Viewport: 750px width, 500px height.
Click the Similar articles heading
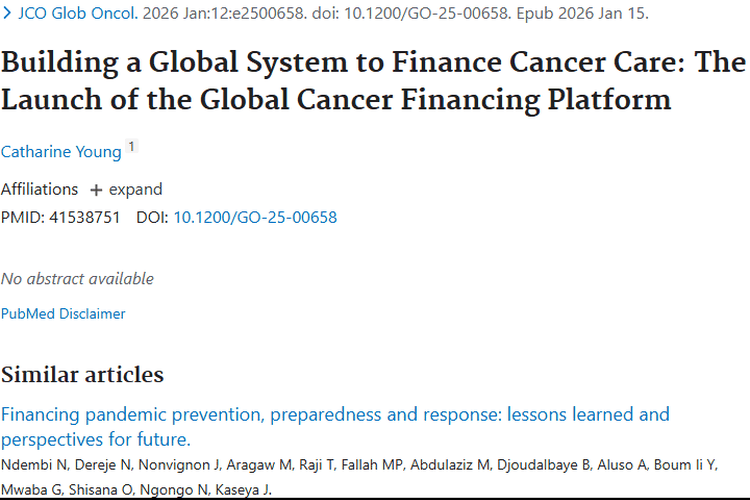(82, 375)
